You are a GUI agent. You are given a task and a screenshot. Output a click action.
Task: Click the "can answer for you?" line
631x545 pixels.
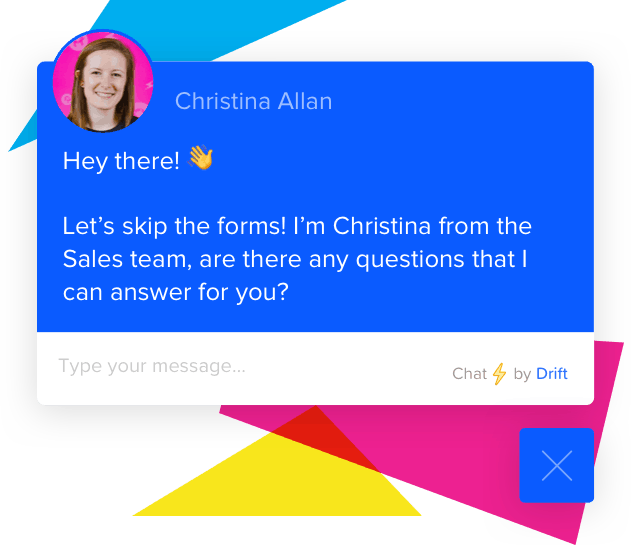(176, 292)
